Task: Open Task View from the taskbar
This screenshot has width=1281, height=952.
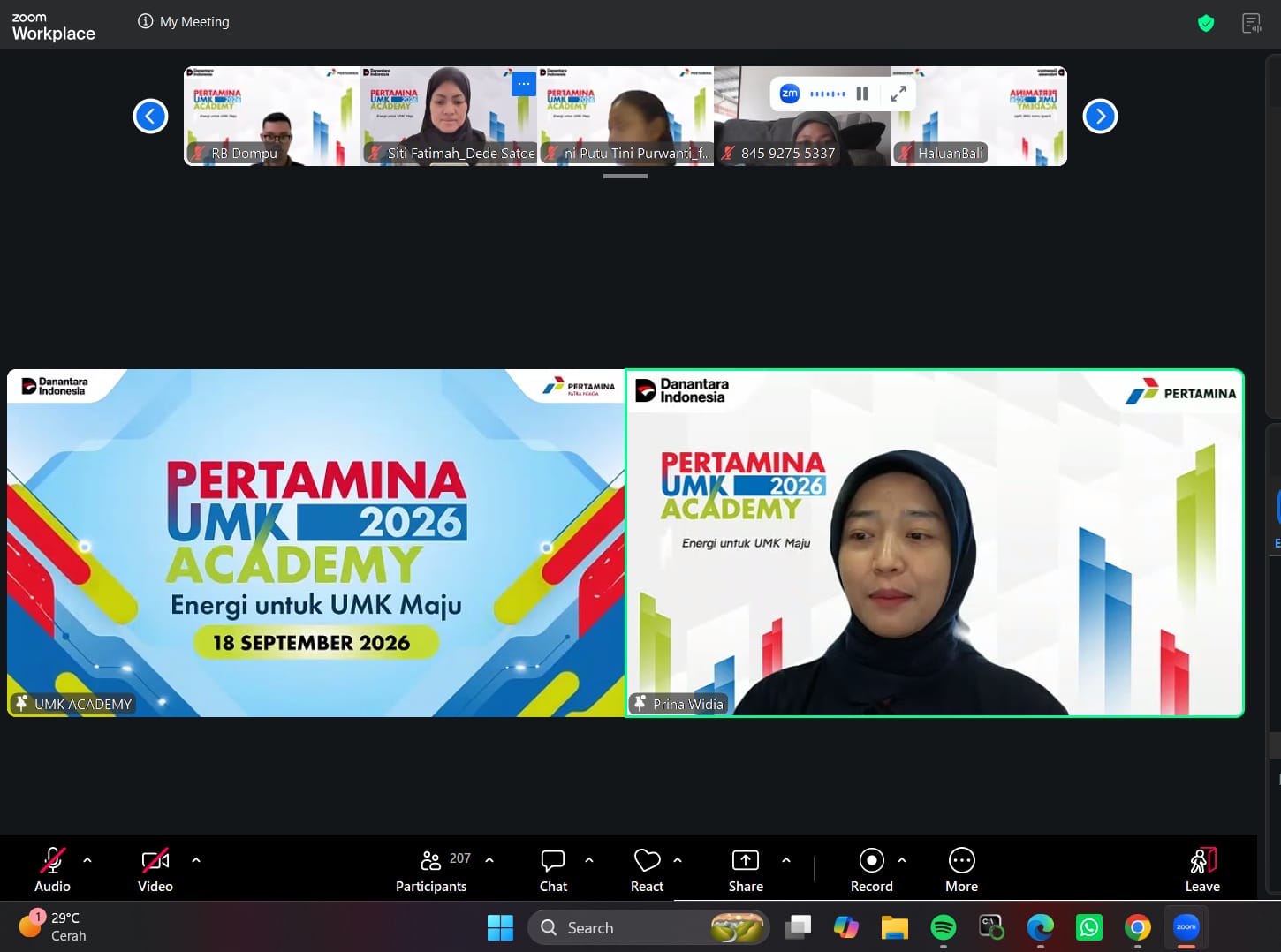Action: (x=798, y=927)
